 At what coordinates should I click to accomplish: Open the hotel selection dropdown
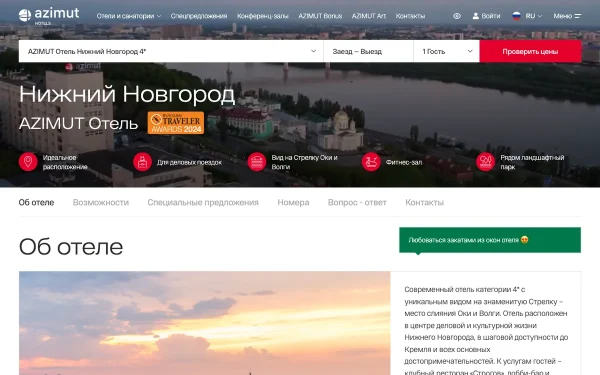(x=171, y=51)
